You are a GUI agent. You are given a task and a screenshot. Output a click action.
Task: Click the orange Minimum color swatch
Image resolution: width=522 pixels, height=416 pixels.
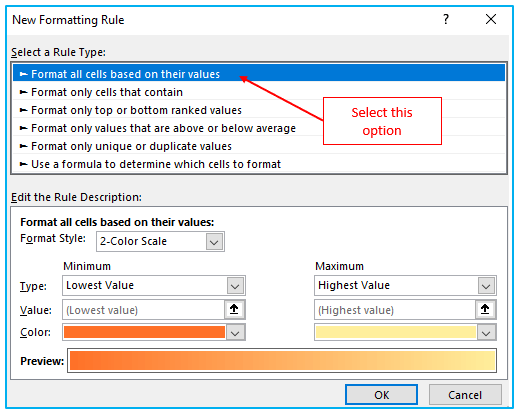coord(144,332)
